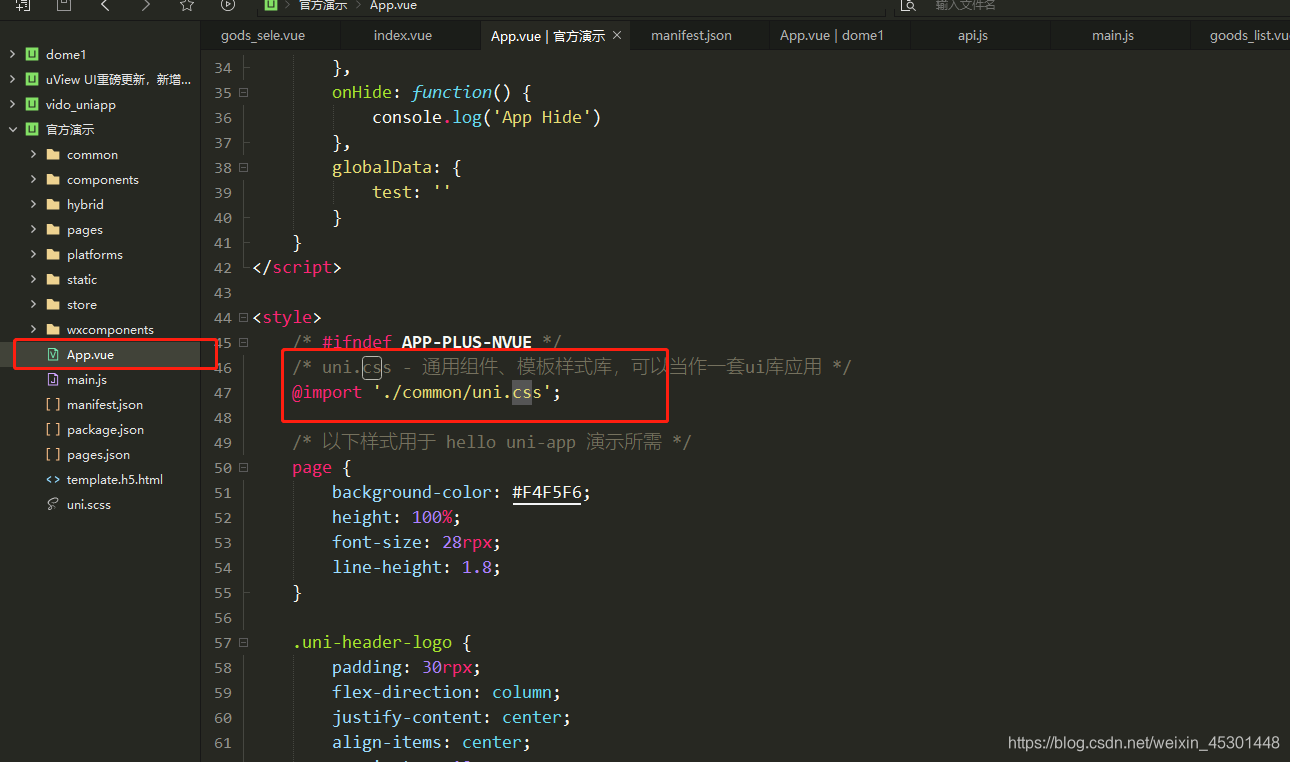Fold the onHide function at line 35

(x=243, y=92)
